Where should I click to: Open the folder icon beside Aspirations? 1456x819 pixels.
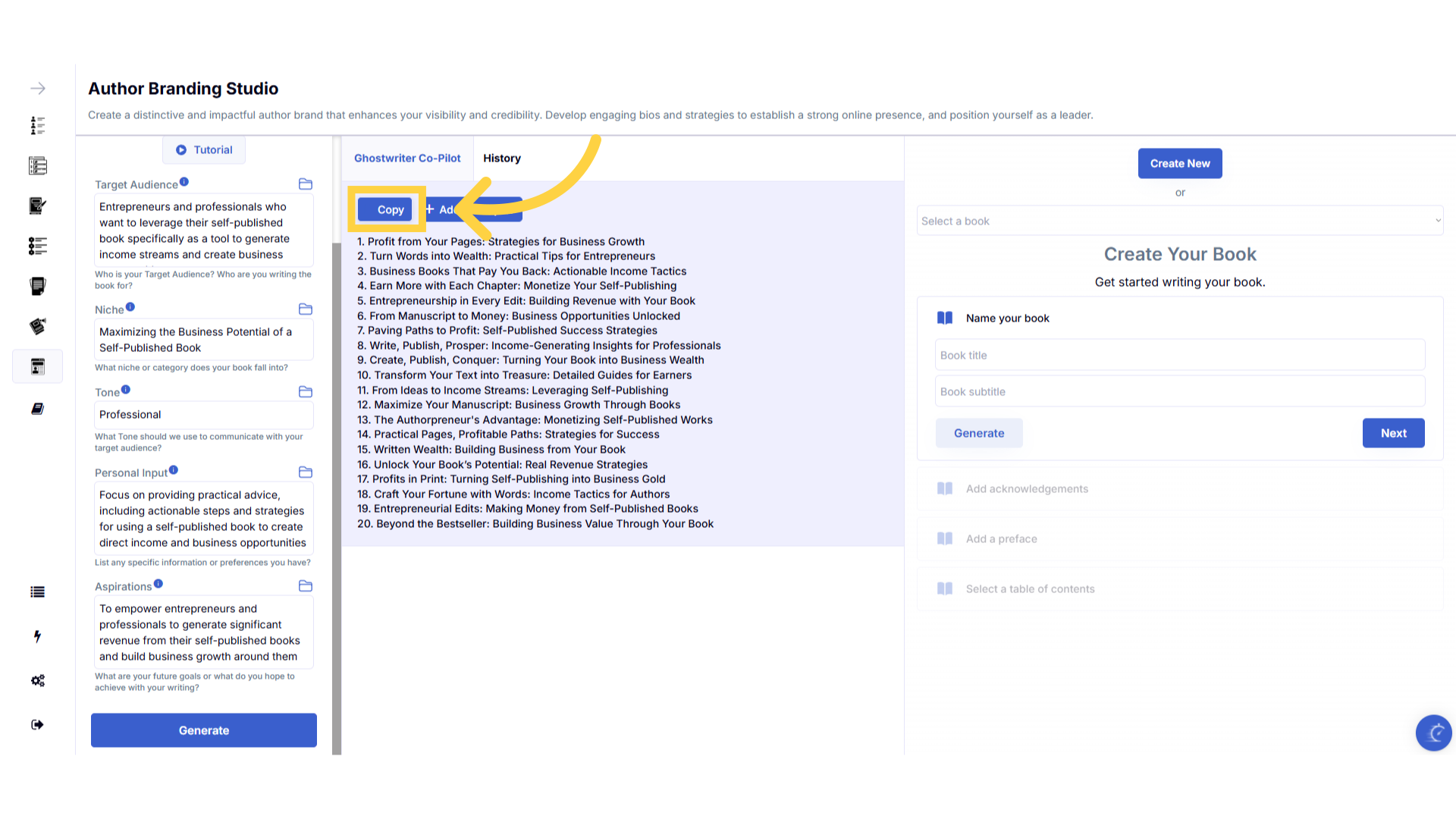point(306,586)
